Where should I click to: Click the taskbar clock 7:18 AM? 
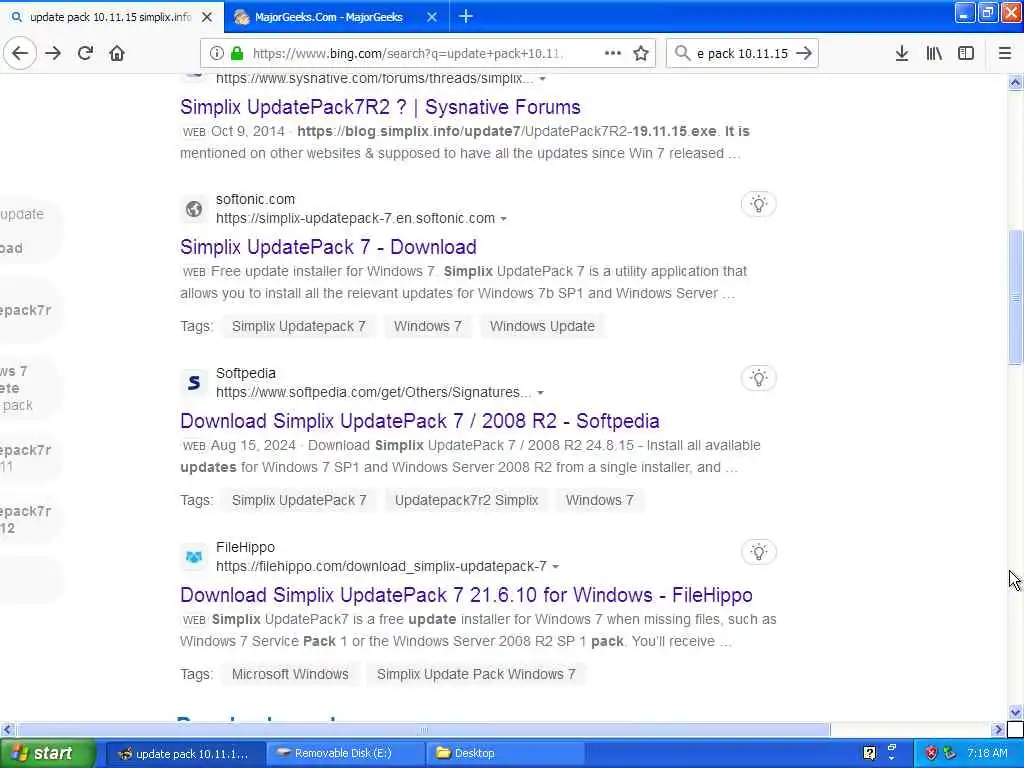click(x=987, y=754)
